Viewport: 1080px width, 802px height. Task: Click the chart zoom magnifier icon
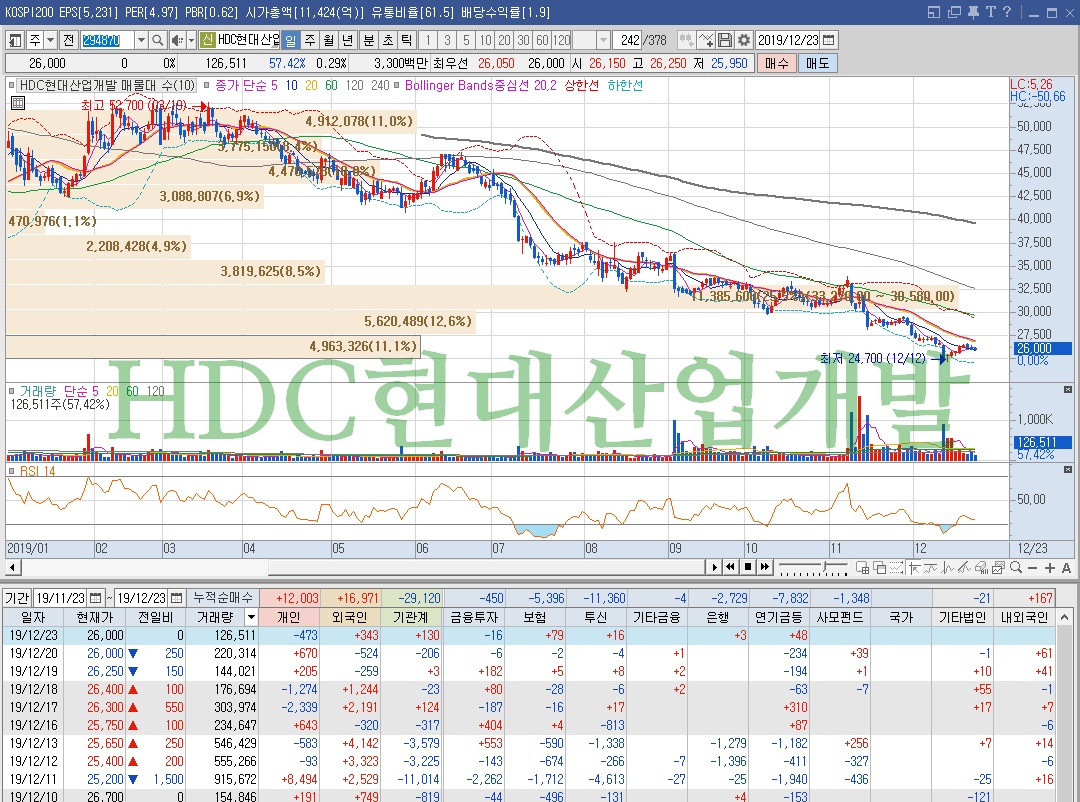[1015, 567]
